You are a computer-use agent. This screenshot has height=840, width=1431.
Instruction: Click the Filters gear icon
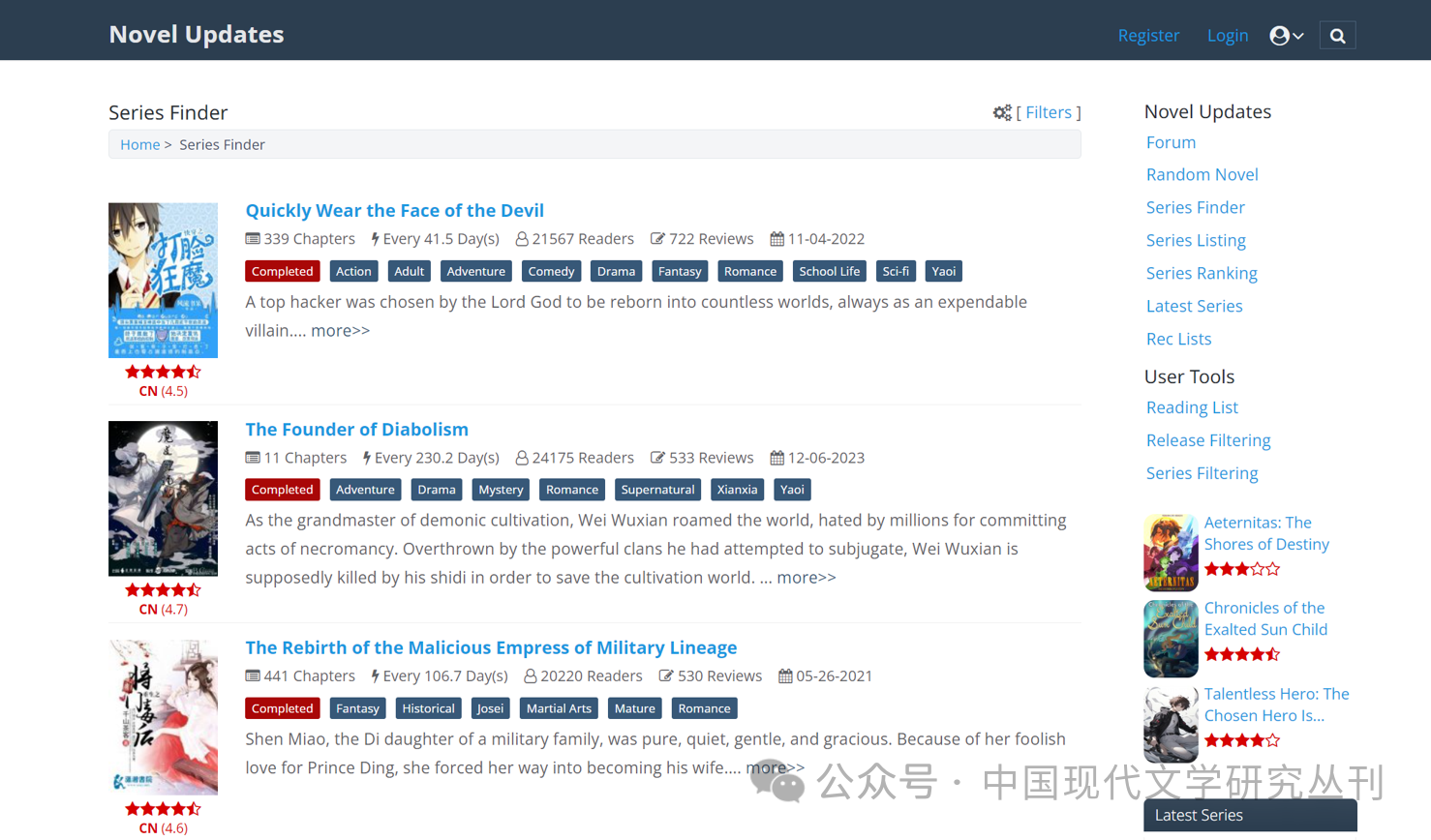(1002, 113)
